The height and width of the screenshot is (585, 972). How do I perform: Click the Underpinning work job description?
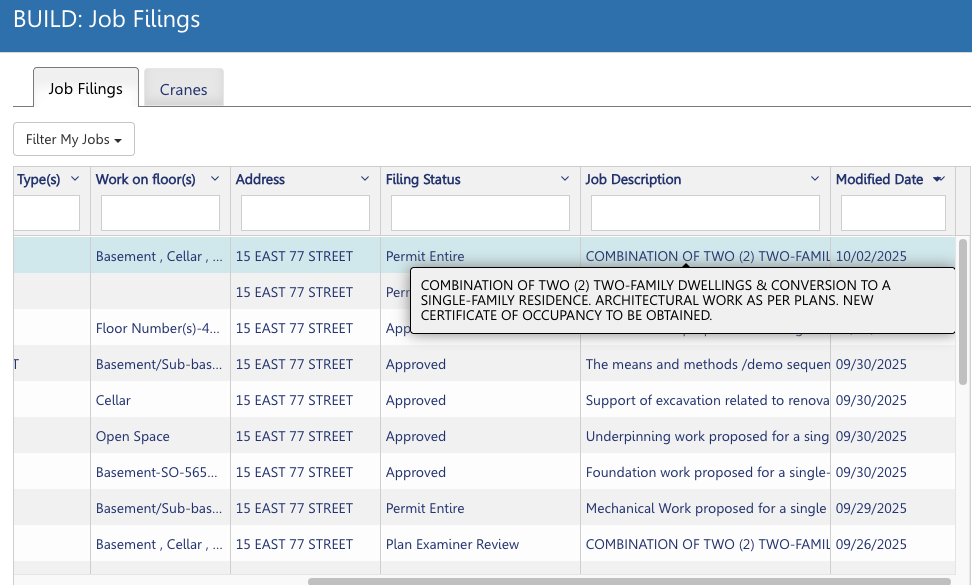(x=706, y=437)
